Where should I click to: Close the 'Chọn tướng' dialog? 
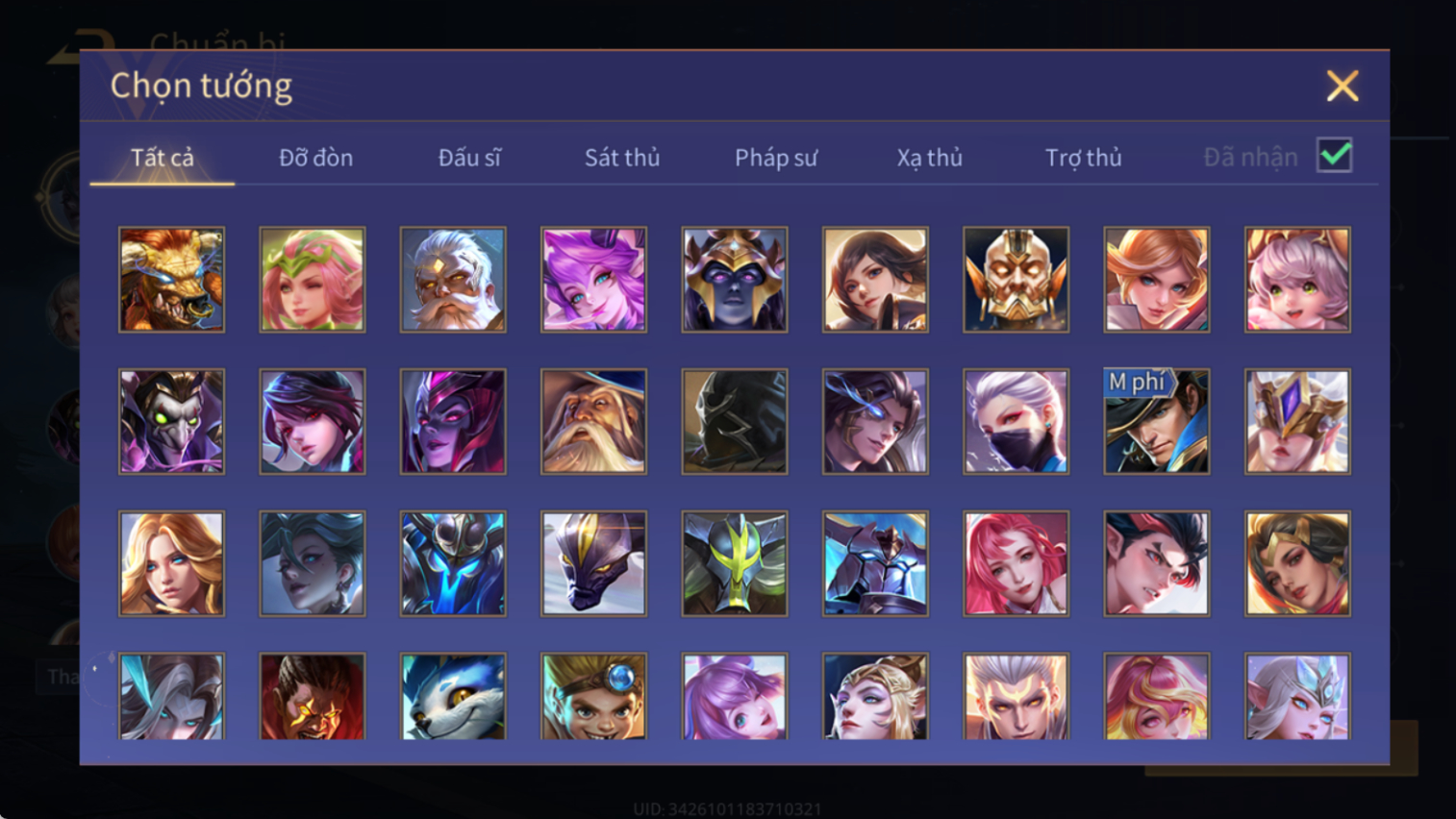(x=1343, y=87)
